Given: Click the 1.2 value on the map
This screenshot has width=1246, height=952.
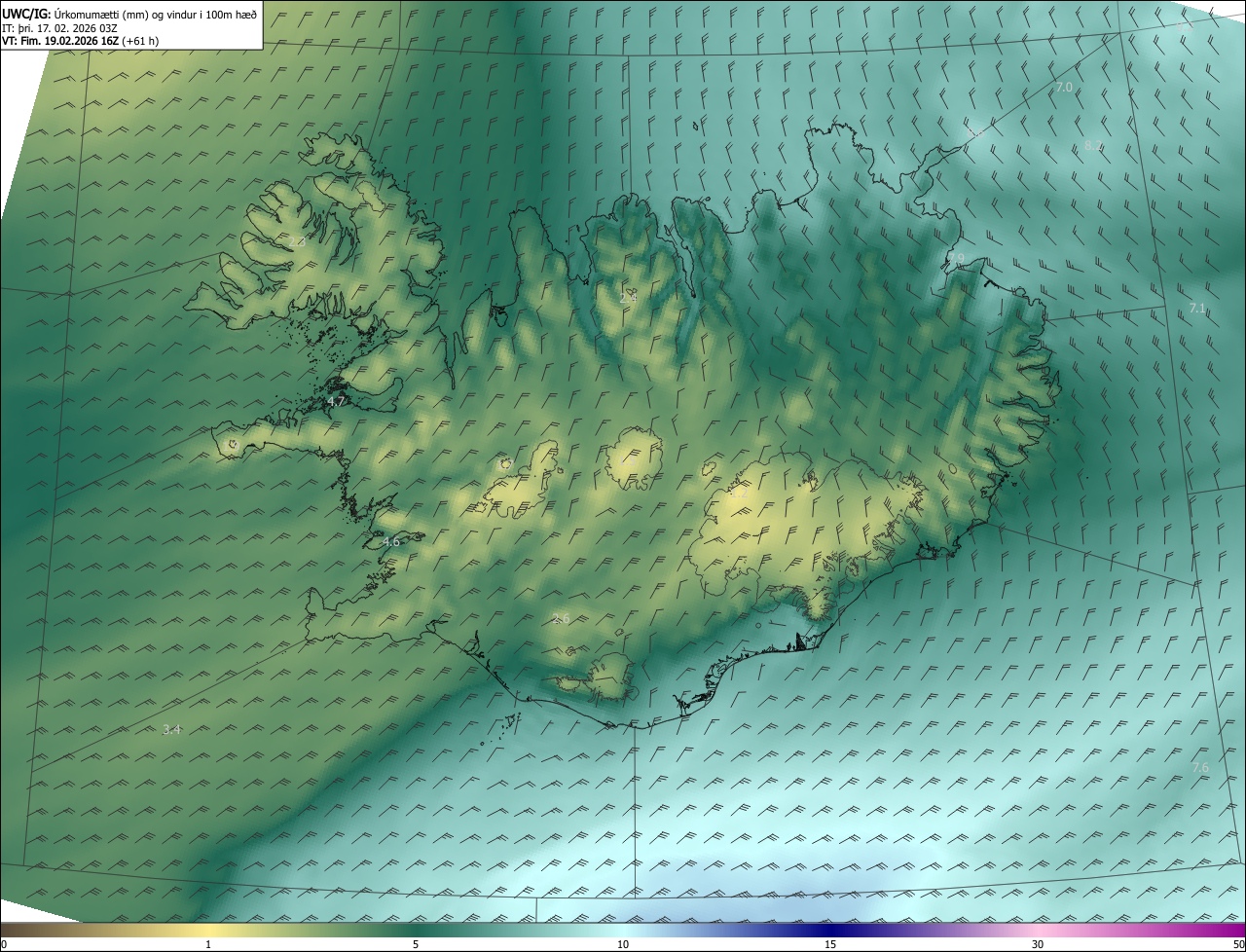Looking at the screenshot, I should click(738, 494).
